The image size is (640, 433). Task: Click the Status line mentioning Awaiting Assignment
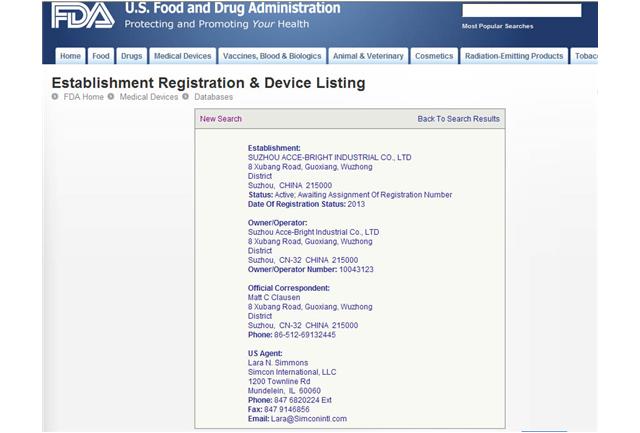point(350,195)
